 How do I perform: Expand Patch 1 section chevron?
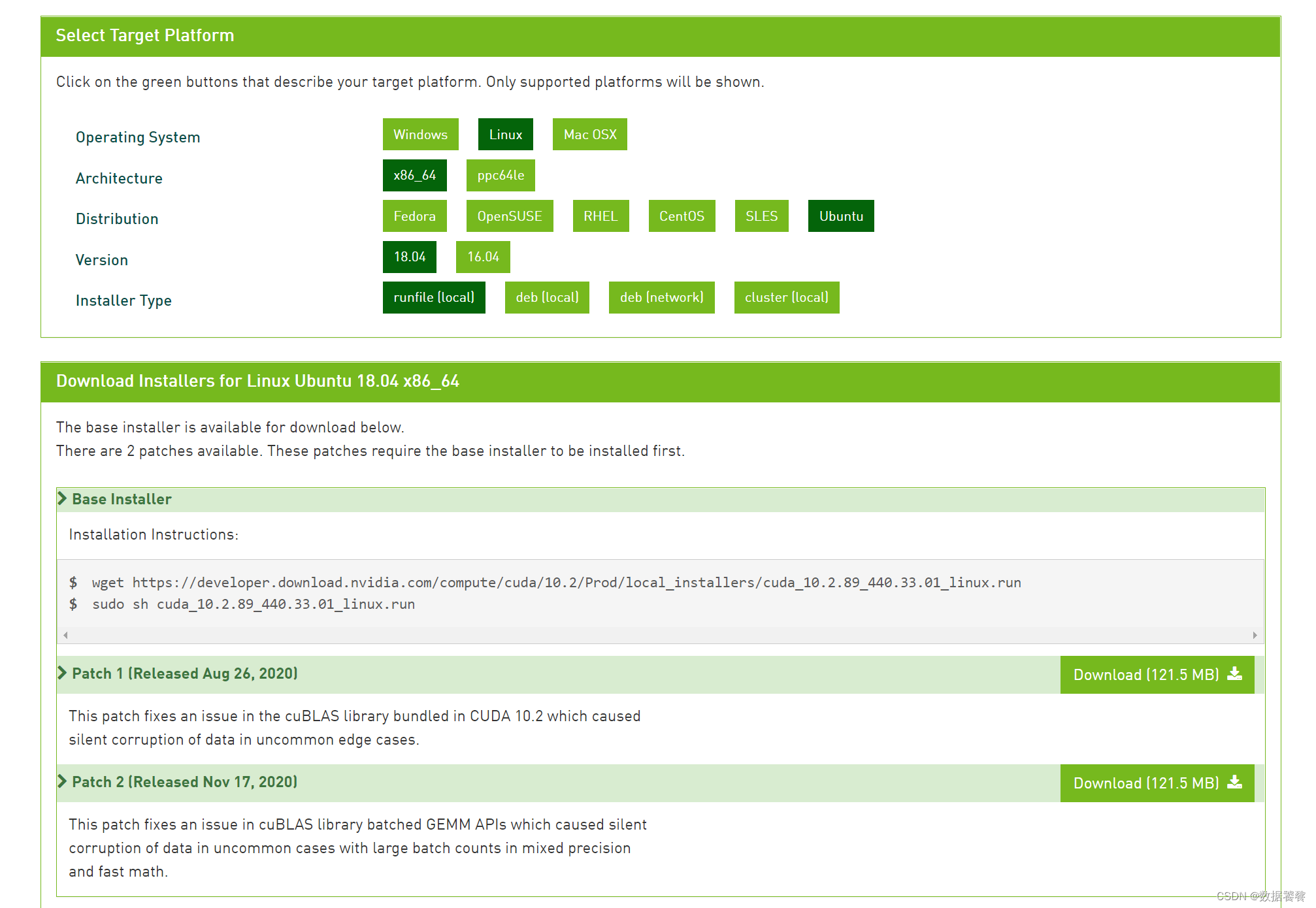click(62, 673)
